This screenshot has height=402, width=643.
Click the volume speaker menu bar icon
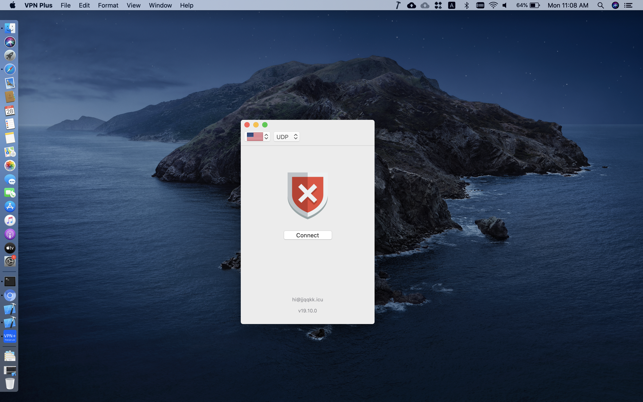[505, 5]
